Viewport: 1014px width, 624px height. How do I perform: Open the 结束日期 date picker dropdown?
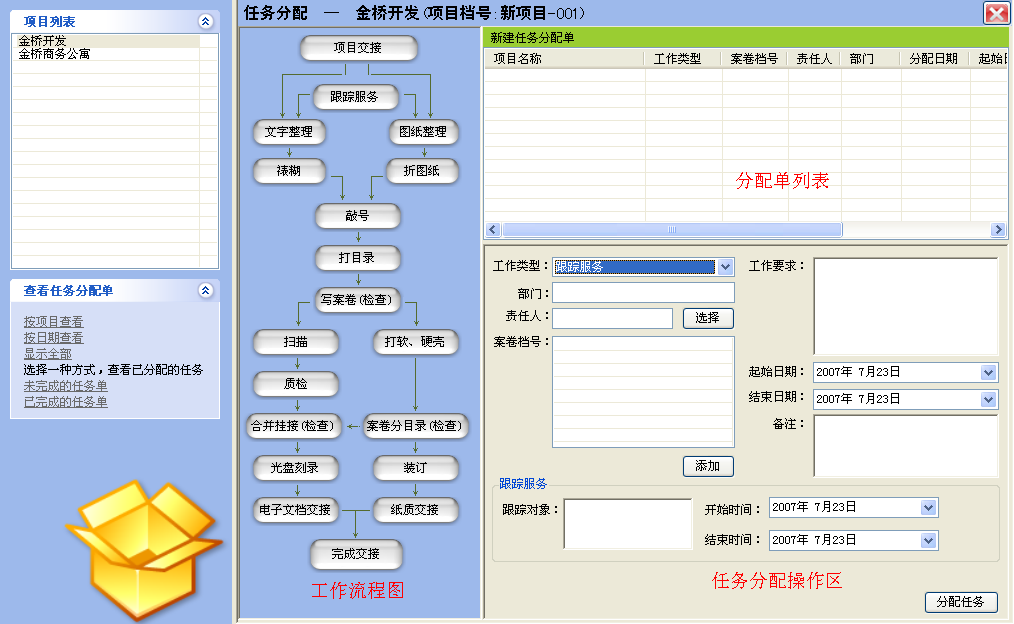tap(989, 399)
